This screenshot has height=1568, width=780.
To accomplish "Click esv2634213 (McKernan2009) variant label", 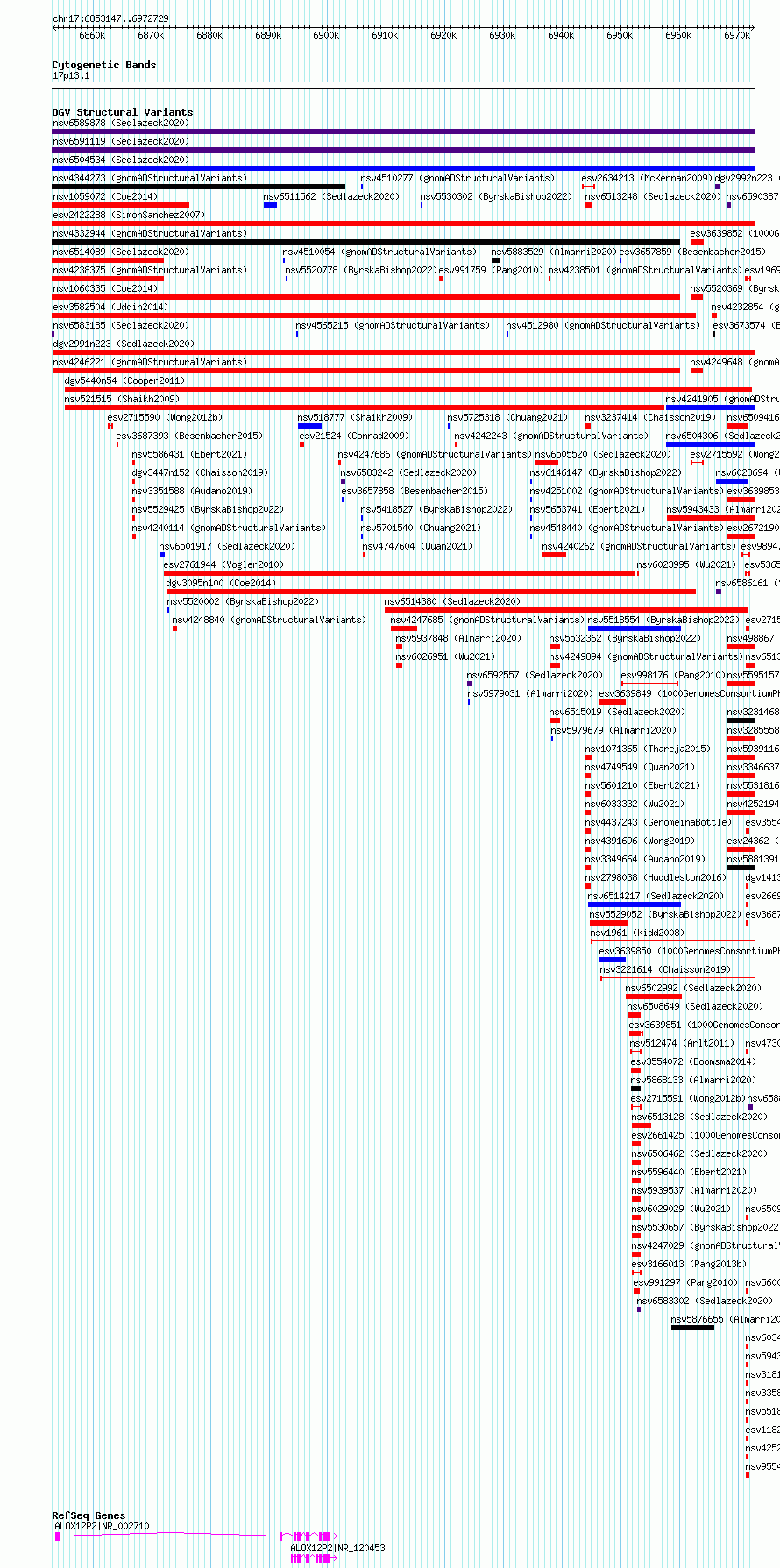I will pos(647,178).
